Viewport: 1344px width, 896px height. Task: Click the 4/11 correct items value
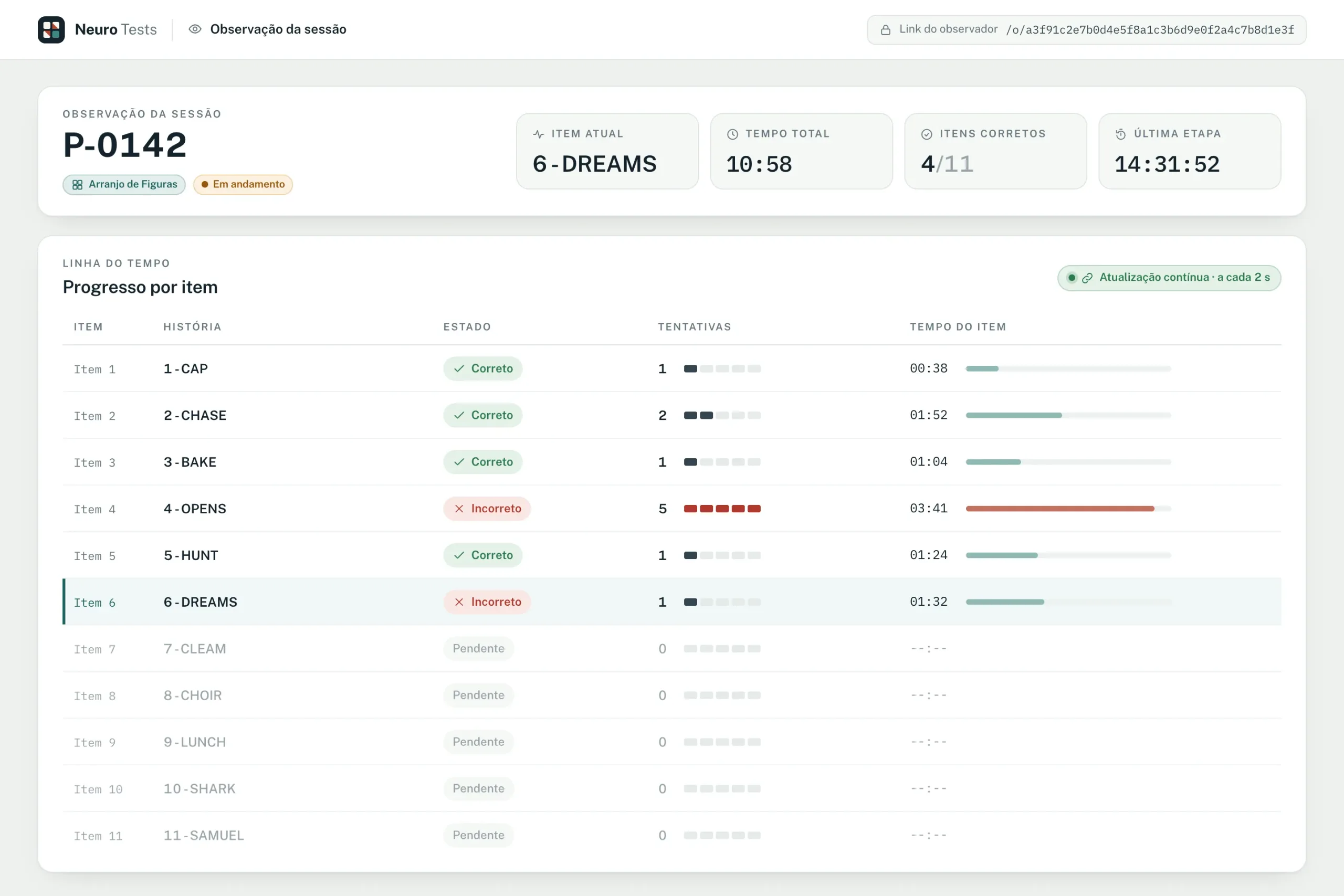tap(947, 165)
